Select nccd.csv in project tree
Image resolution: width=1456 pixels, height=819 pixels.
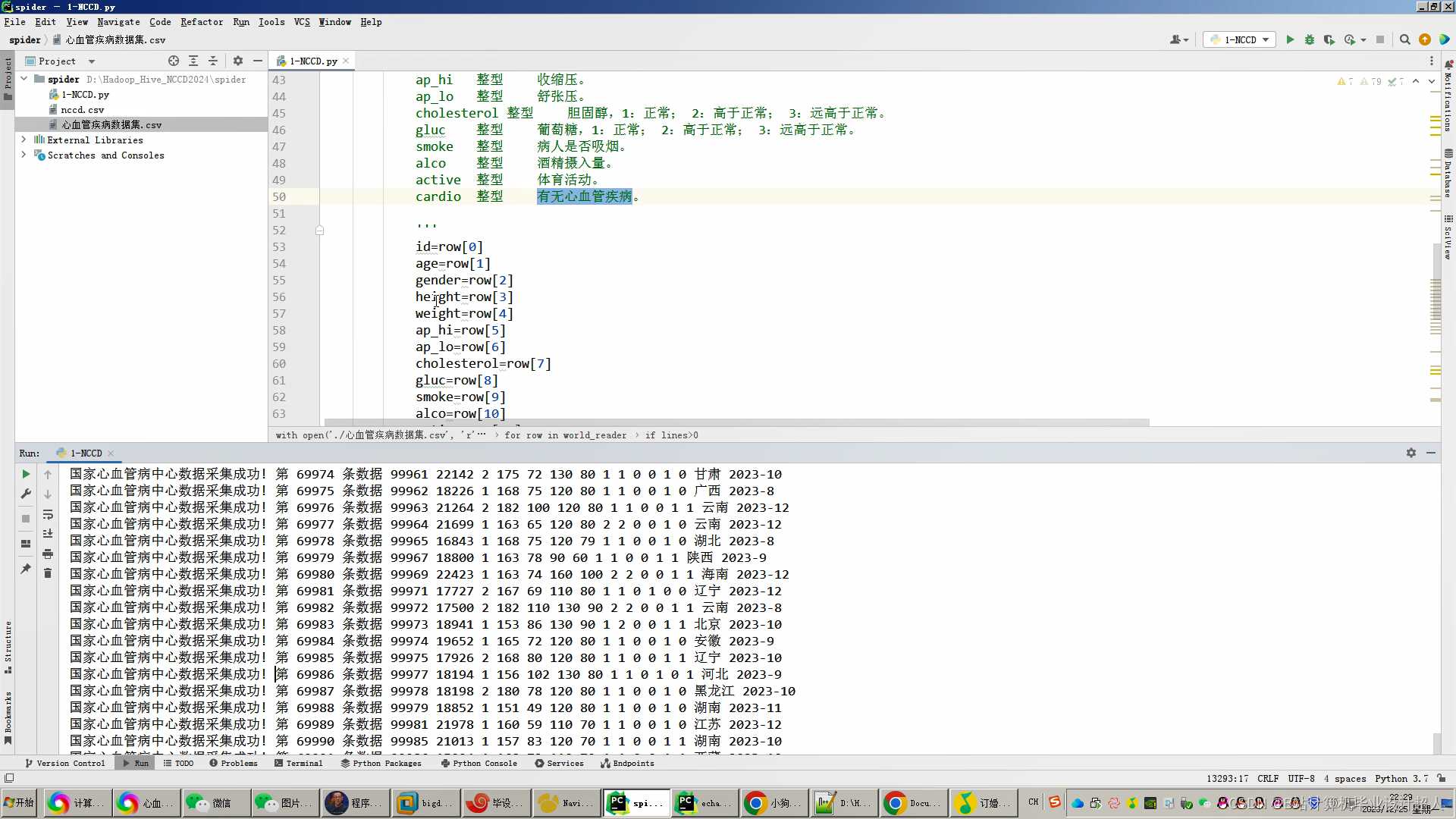[x=82, y=109]
